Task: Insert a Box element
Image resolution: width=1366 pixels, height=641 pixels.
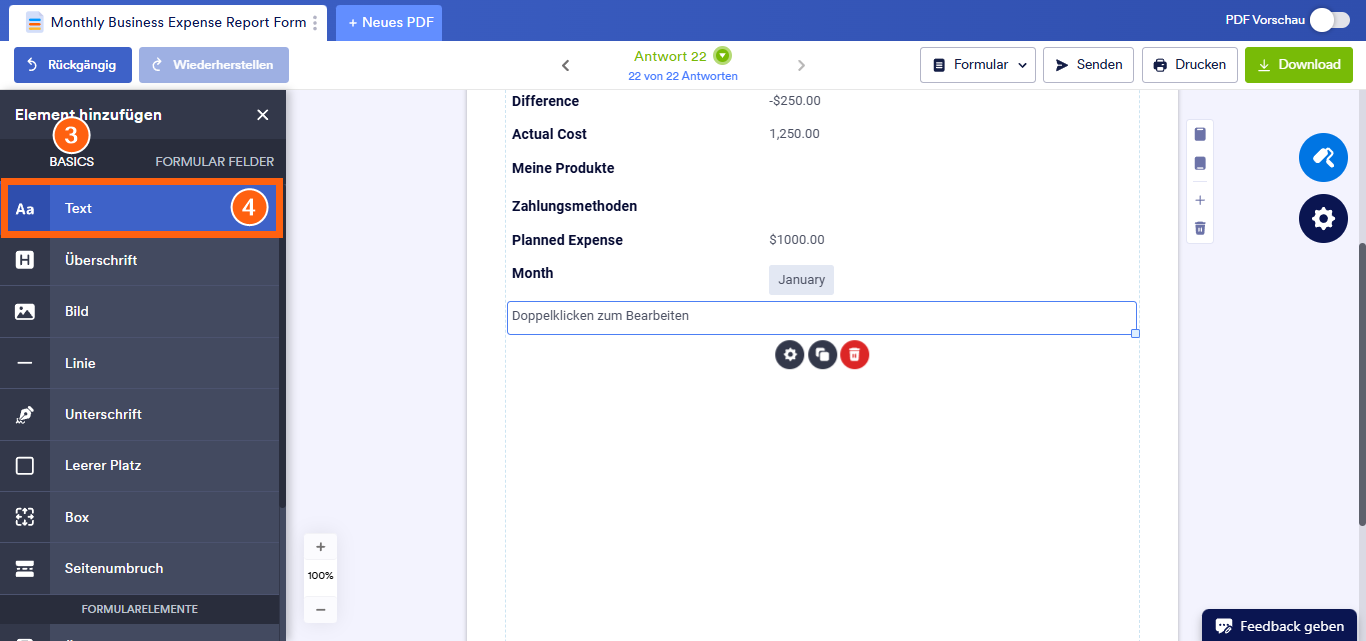Action: [140, 517]
